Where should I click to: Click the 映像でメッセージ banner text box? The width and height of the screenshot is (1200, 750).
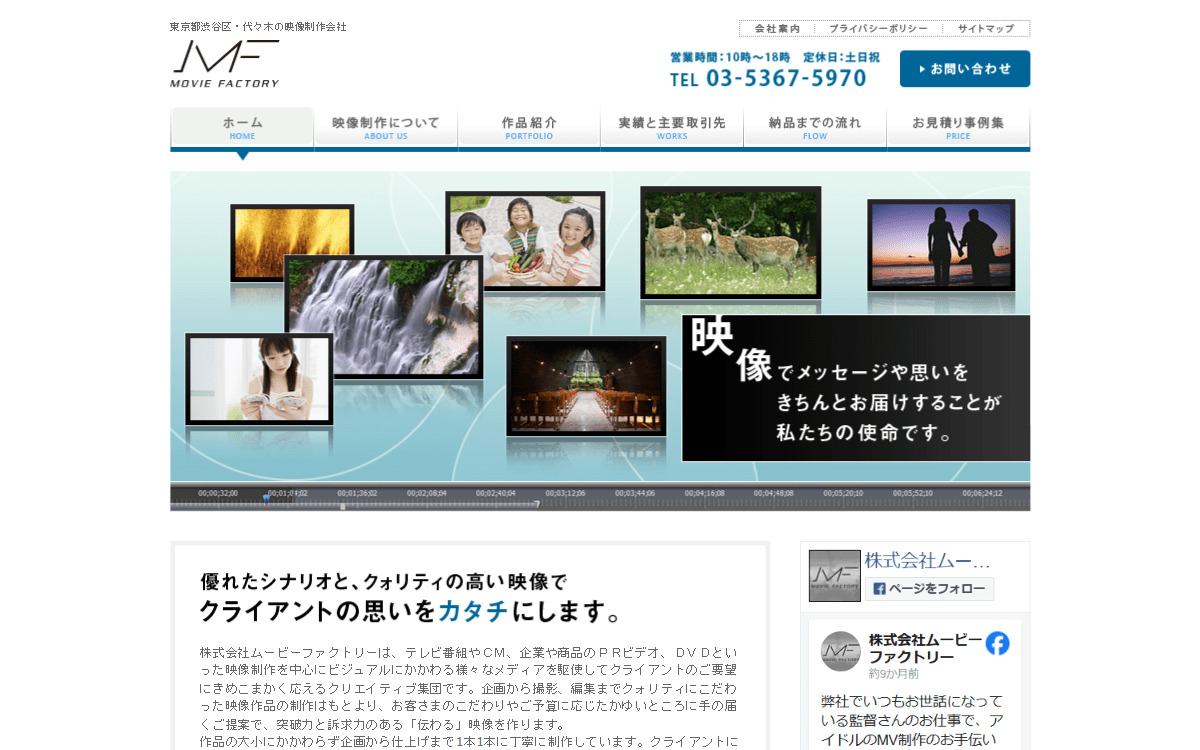856,388
